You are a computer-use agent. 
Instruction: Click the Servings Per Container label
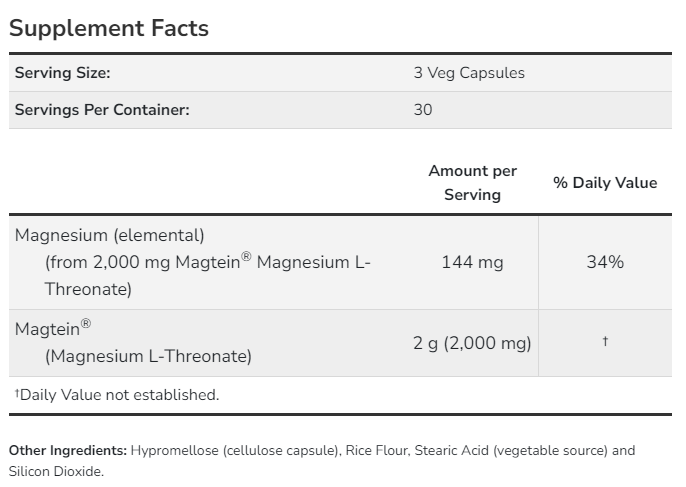[x=102, y=110]
